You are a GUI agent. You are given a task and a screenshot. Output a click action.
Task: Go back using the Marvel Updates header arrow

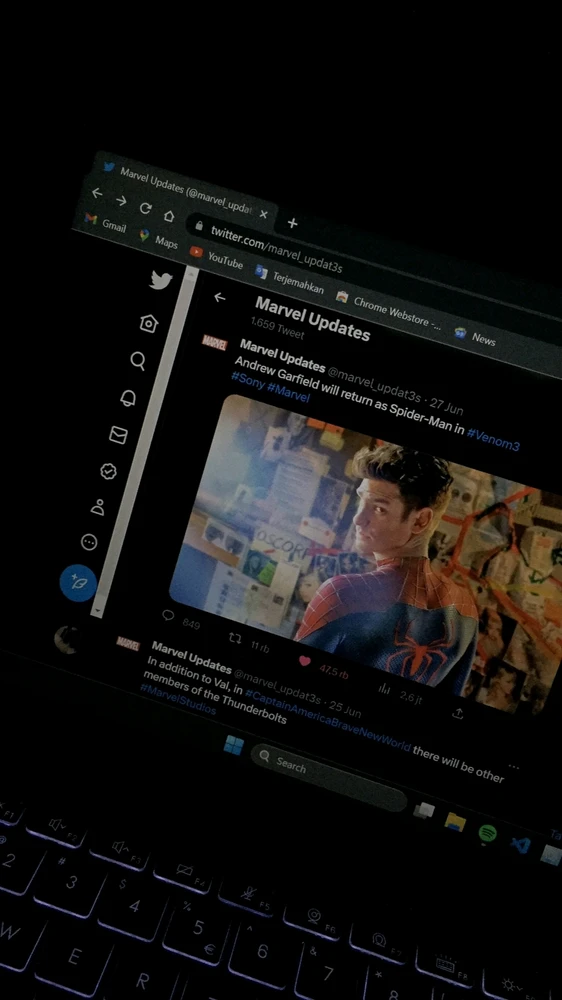point(219,297)
